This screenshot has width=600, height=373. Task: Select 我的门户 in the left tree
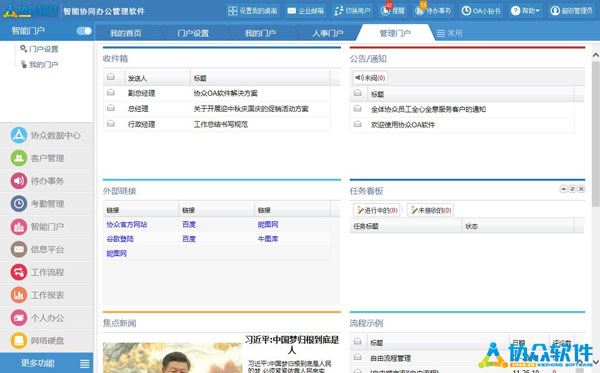pos(40,64)
